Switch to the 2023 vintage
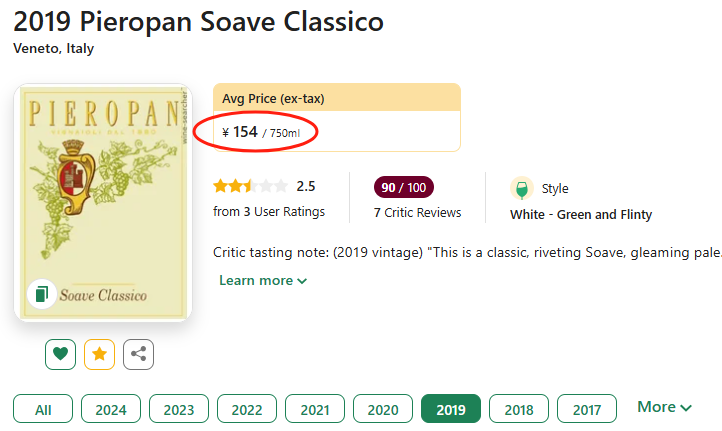The height and width of the screenshot is (431, 722). click(x=179, y=409)
